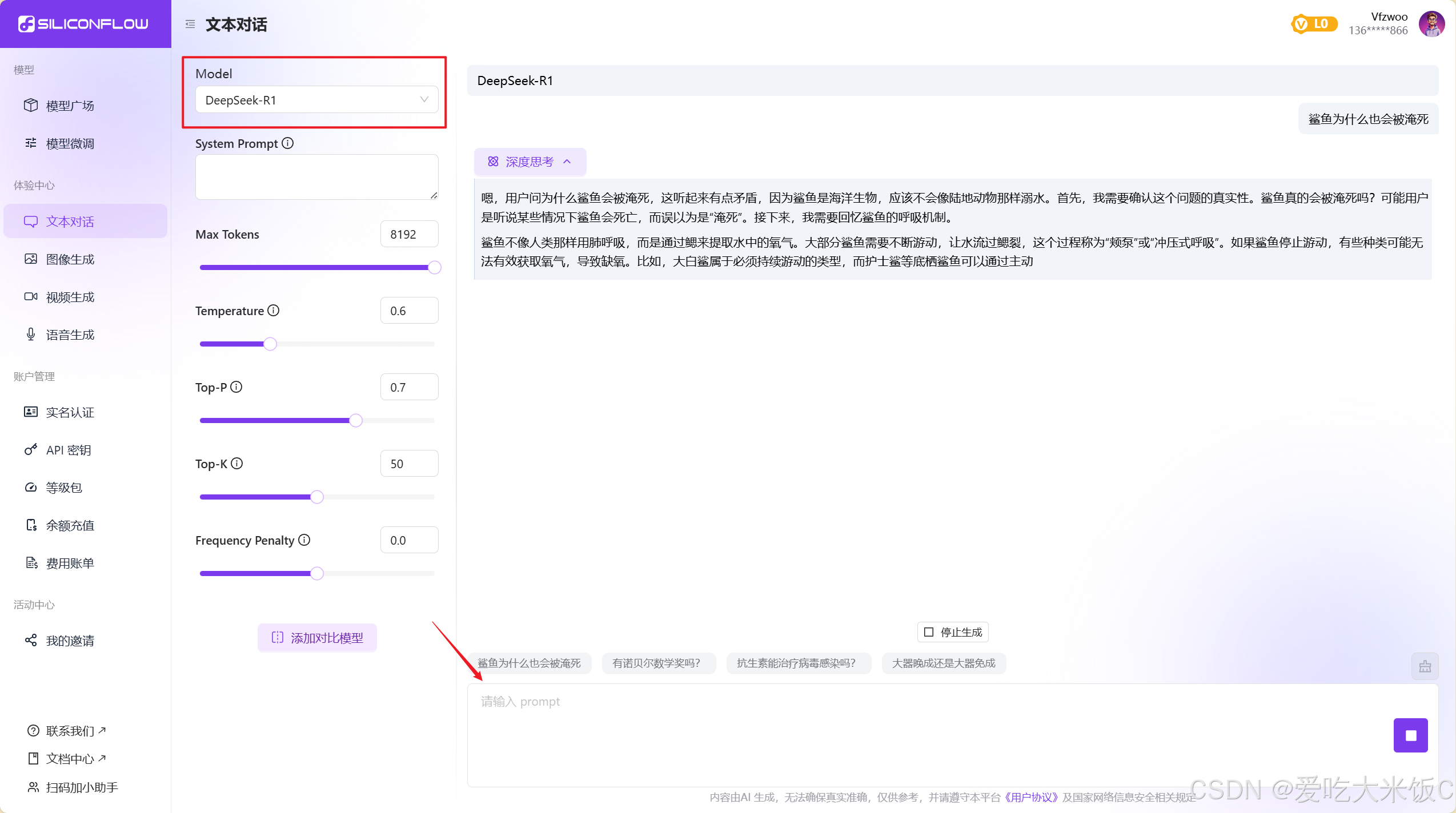Open 图像生成 in the sidebar

click(x=70, y=259)
